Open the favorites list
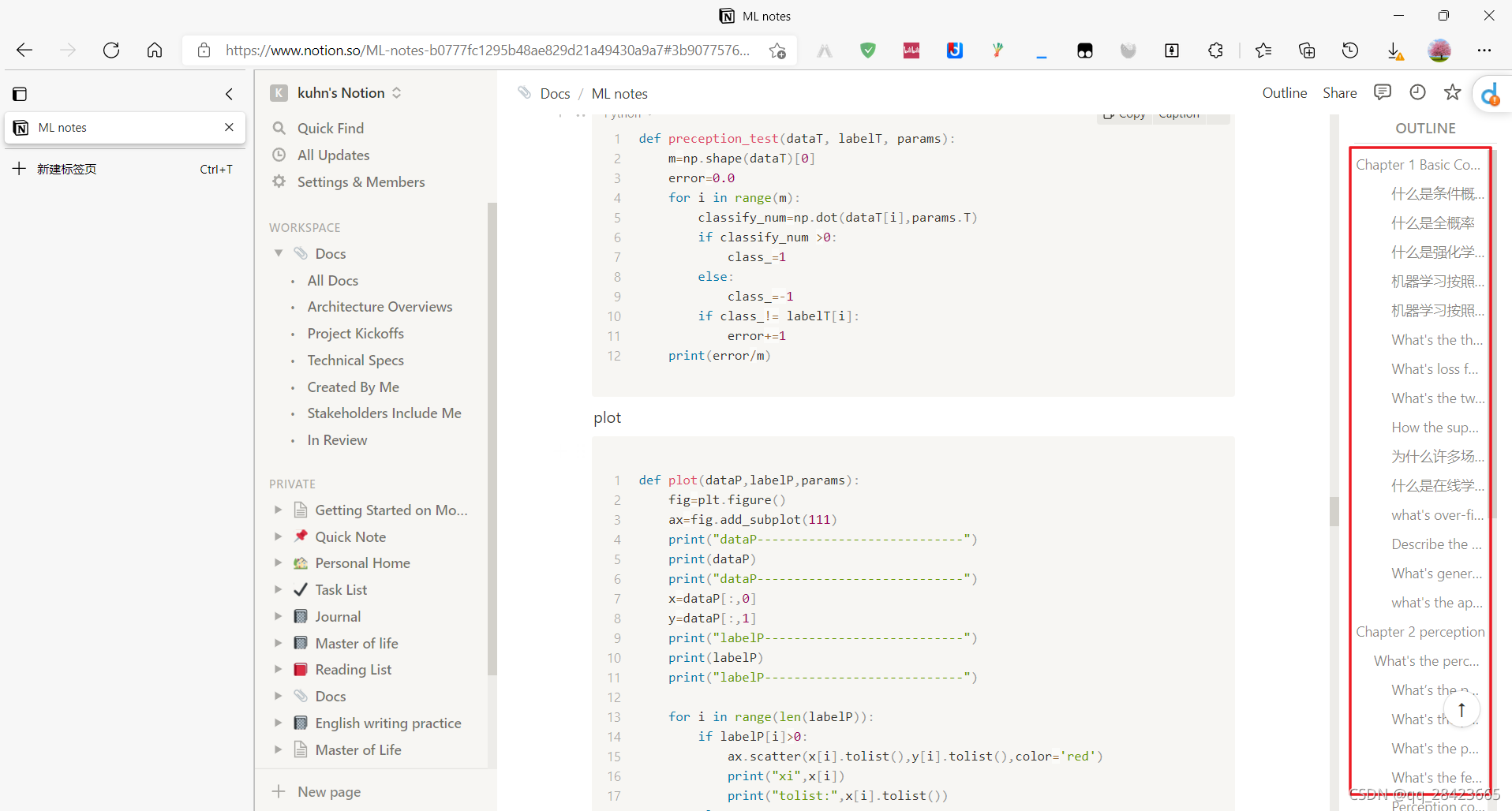Screen dimensions: 1512x811 [x=1263, y=50]
